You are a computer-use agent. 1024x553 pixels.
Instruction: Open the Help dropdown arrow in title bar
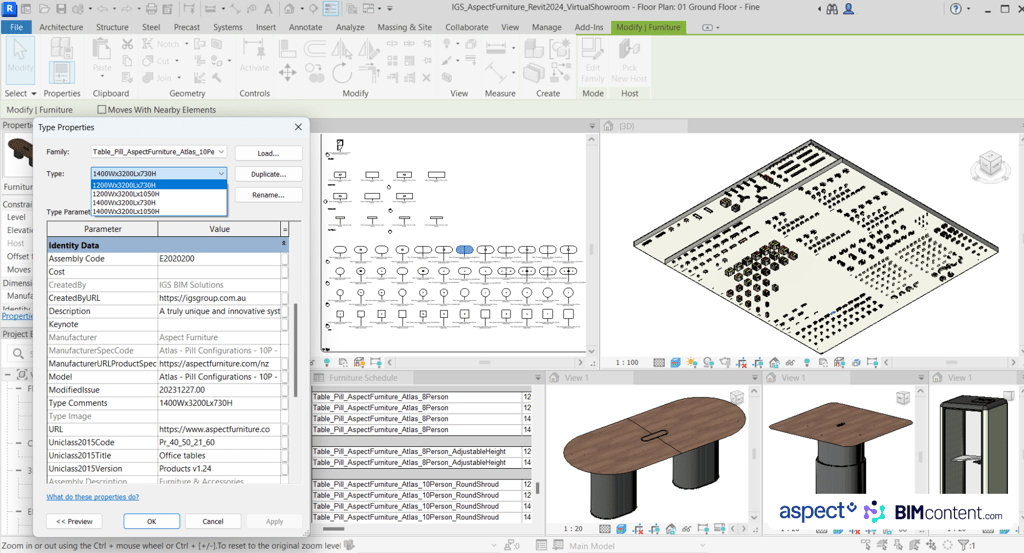point(968,9)
